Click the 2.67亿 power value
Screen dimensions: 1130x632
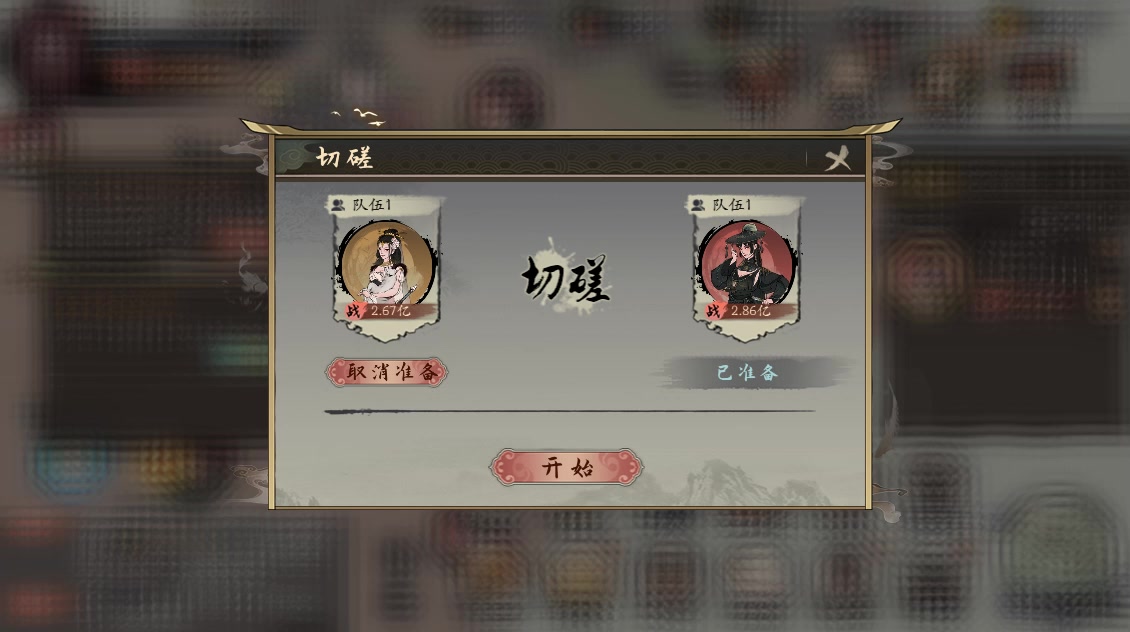click(390, 311)
